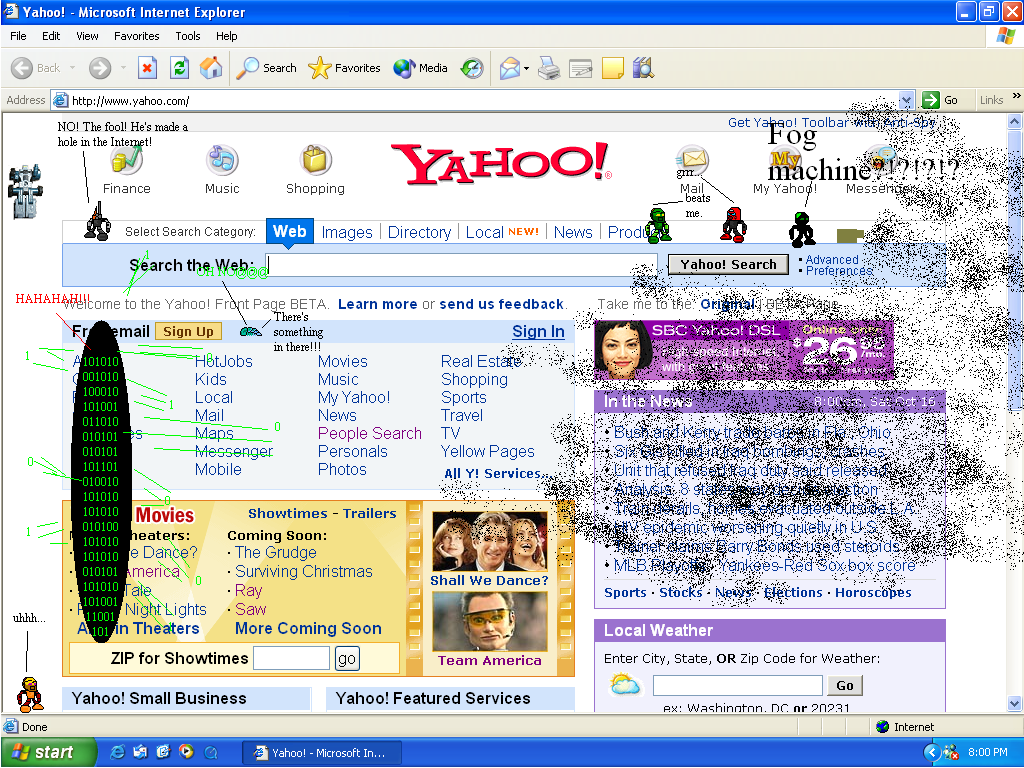Click the Yahoo! taskbar window button
The image size is (1024, 768).
coord(321,752)
